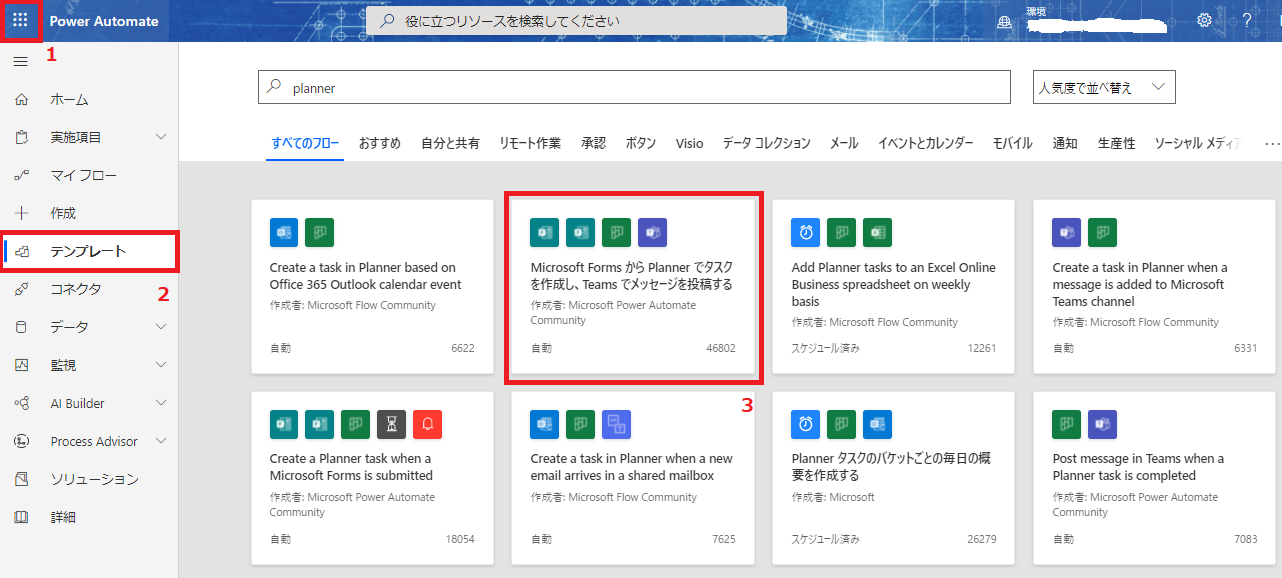Show more categories with the ellipsis button

(1272, 144)
